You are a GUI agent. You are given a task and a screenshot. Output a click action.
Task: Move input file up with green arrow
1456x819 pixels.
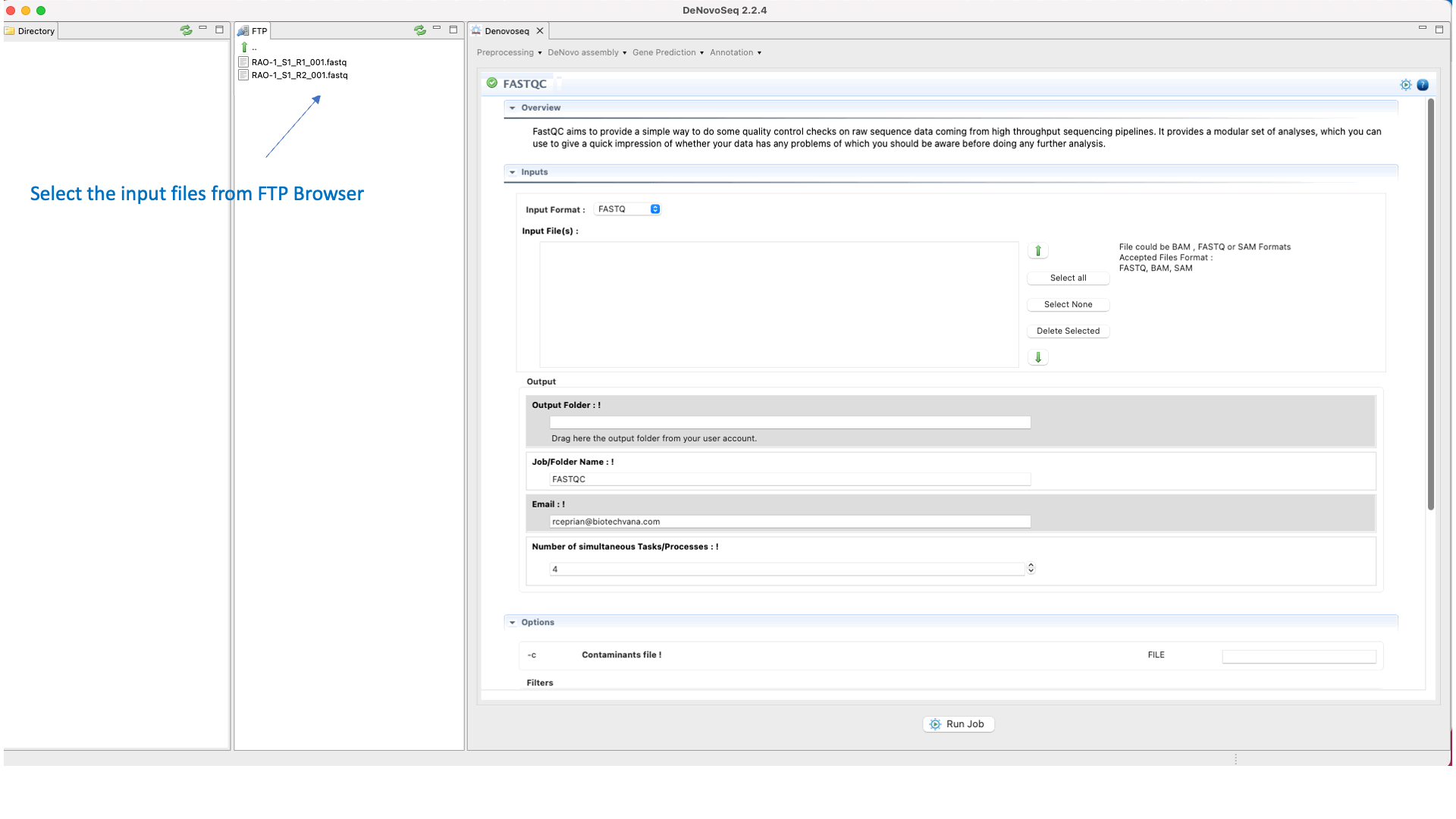1037,251
